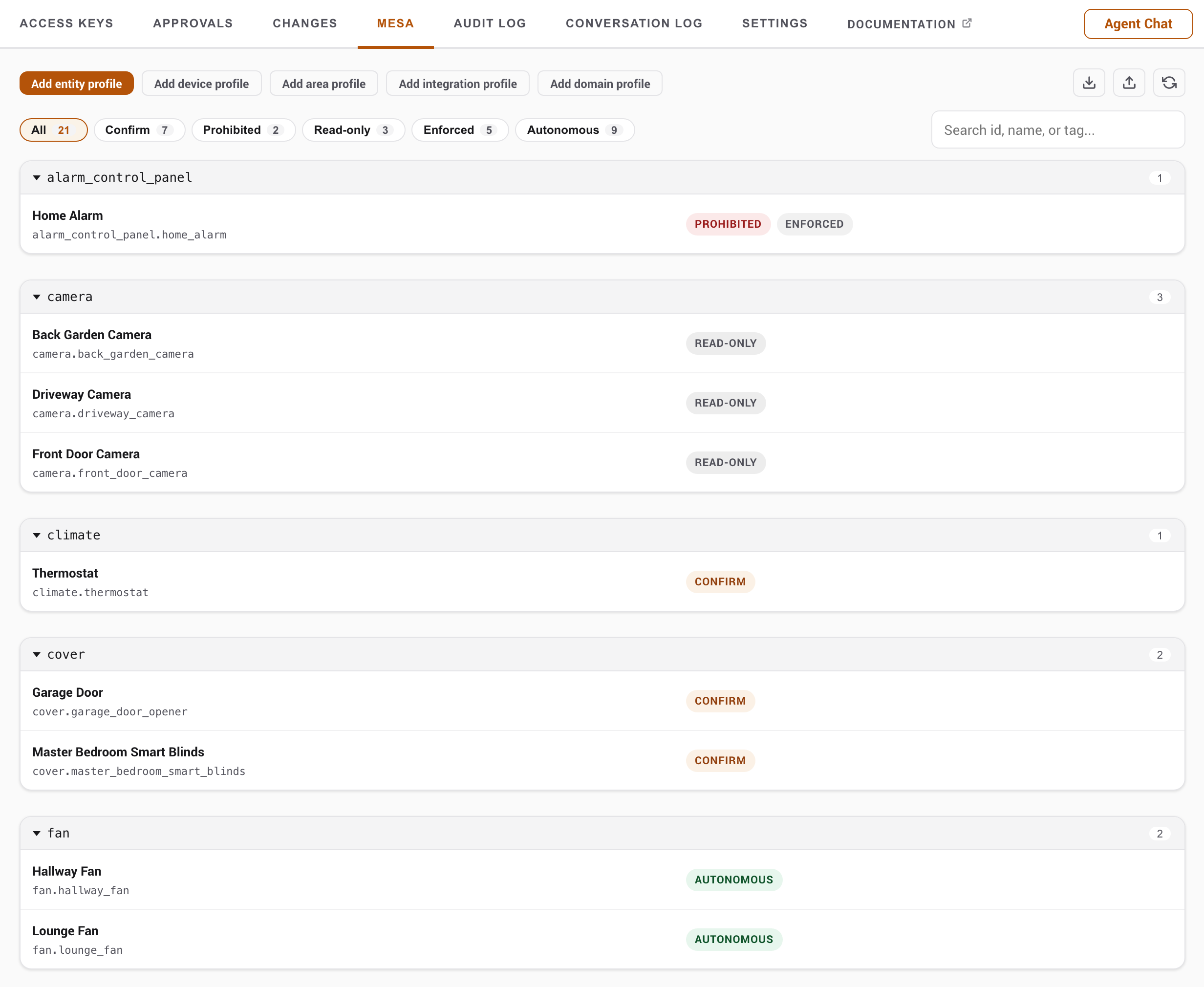Filter by Confirm profiles
This screenshot has width=1204, height=987.
tap(139, 129)
